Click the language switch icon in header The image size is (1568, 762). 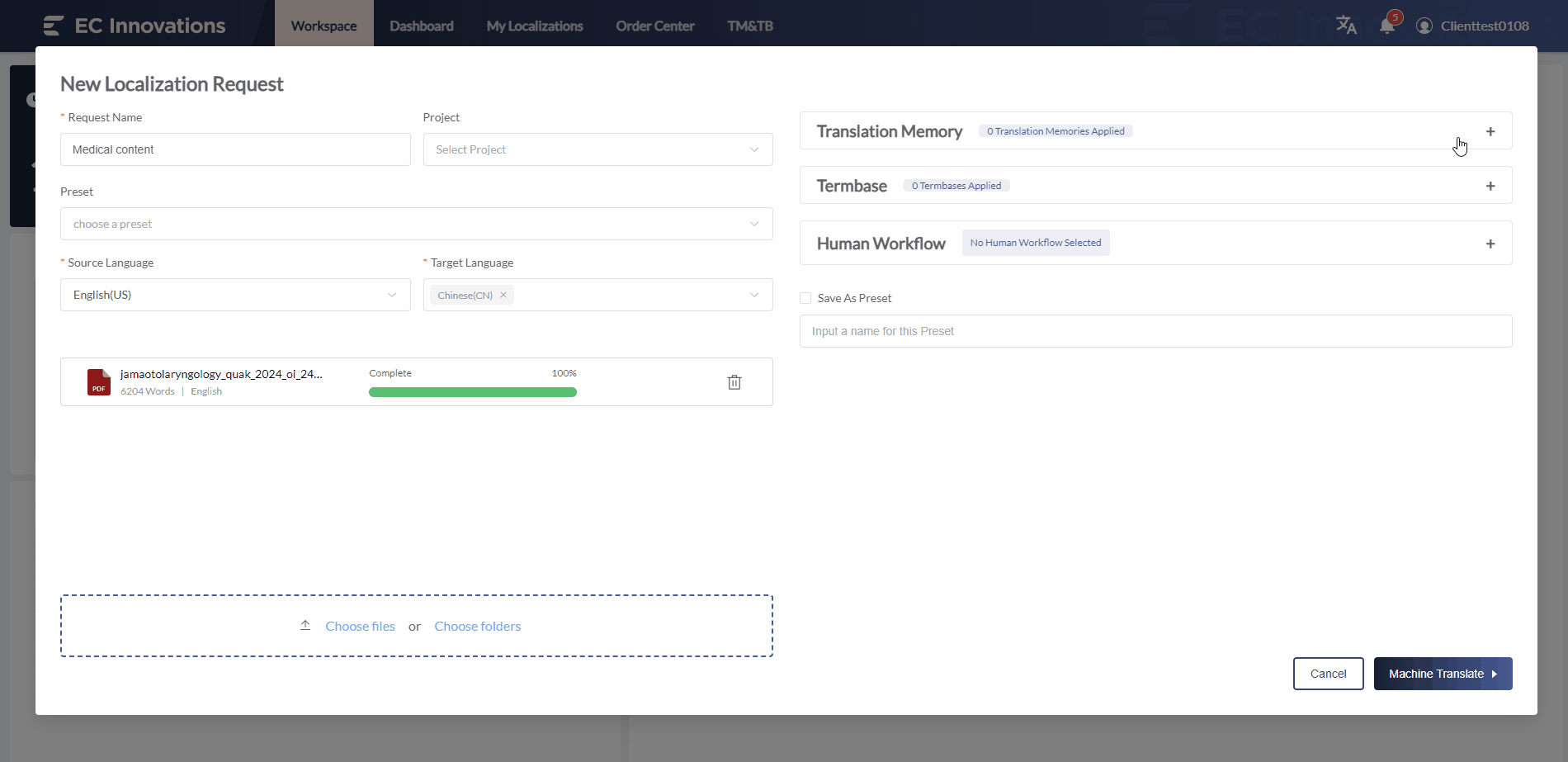(x=1346, y=26)
